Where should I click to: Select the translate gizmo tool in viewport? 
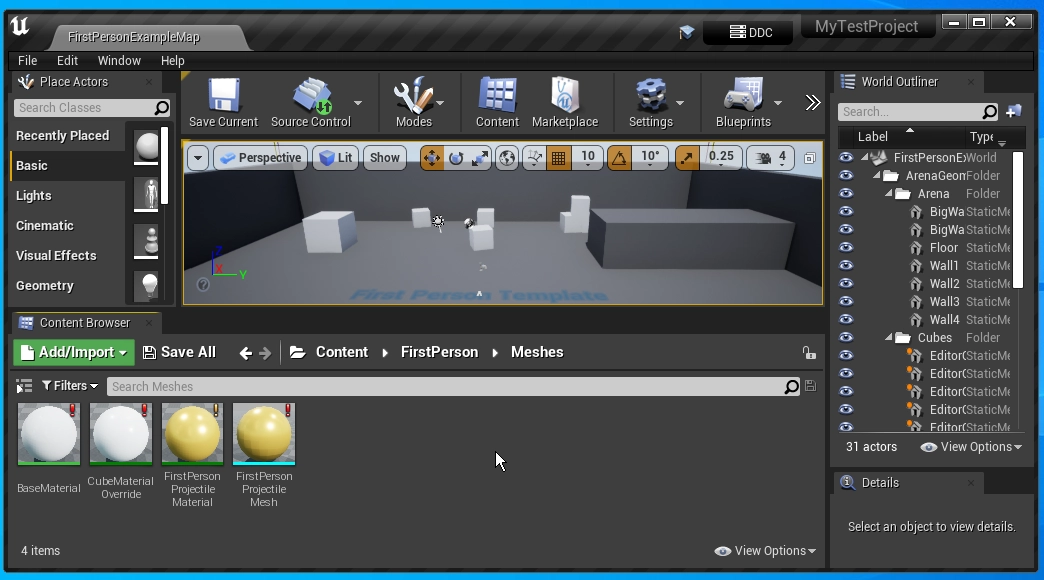pos(431,158)
